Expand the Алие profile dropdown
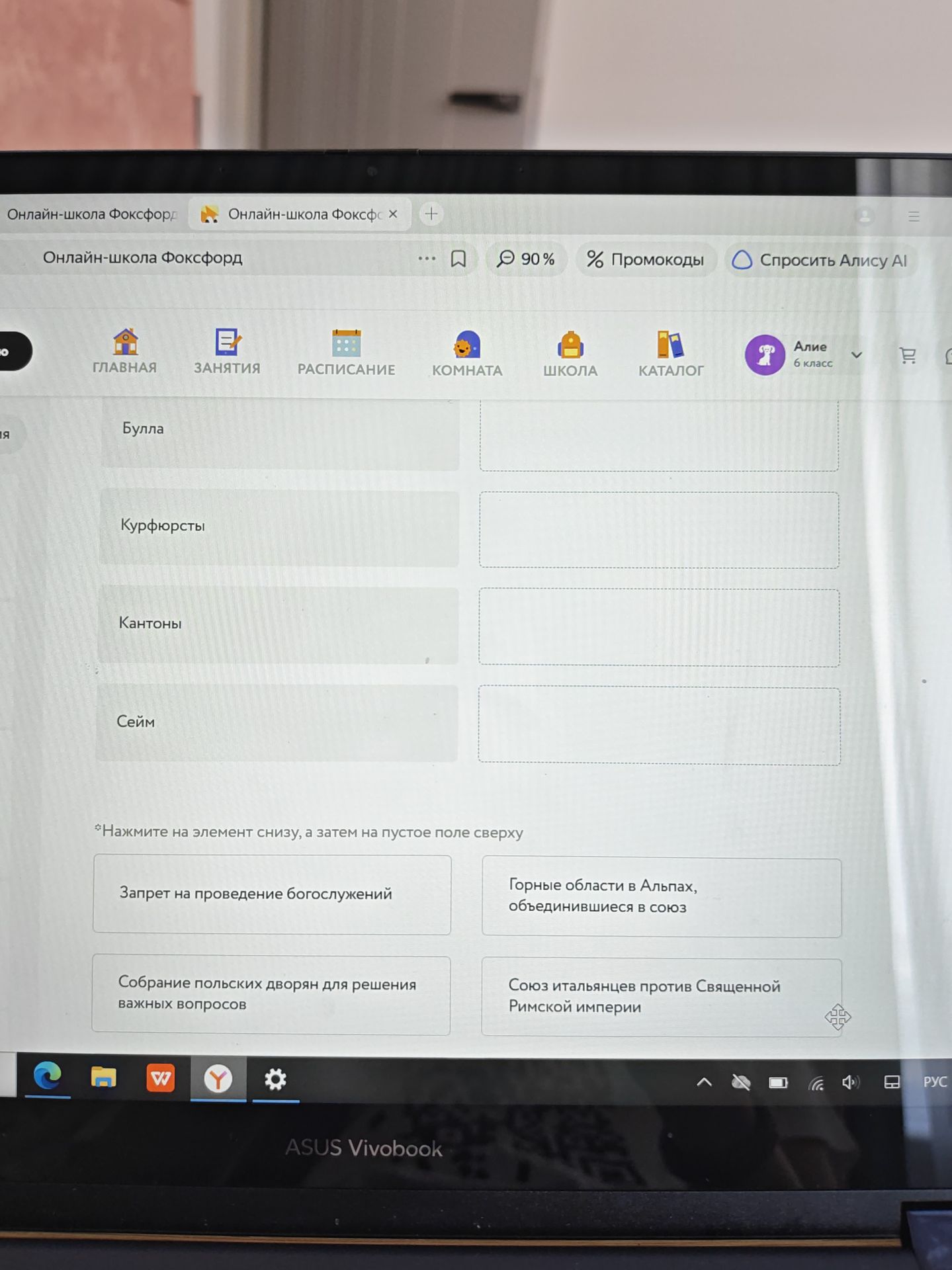The width and height of the screenshot is (952, 1270). pos(857,355)
